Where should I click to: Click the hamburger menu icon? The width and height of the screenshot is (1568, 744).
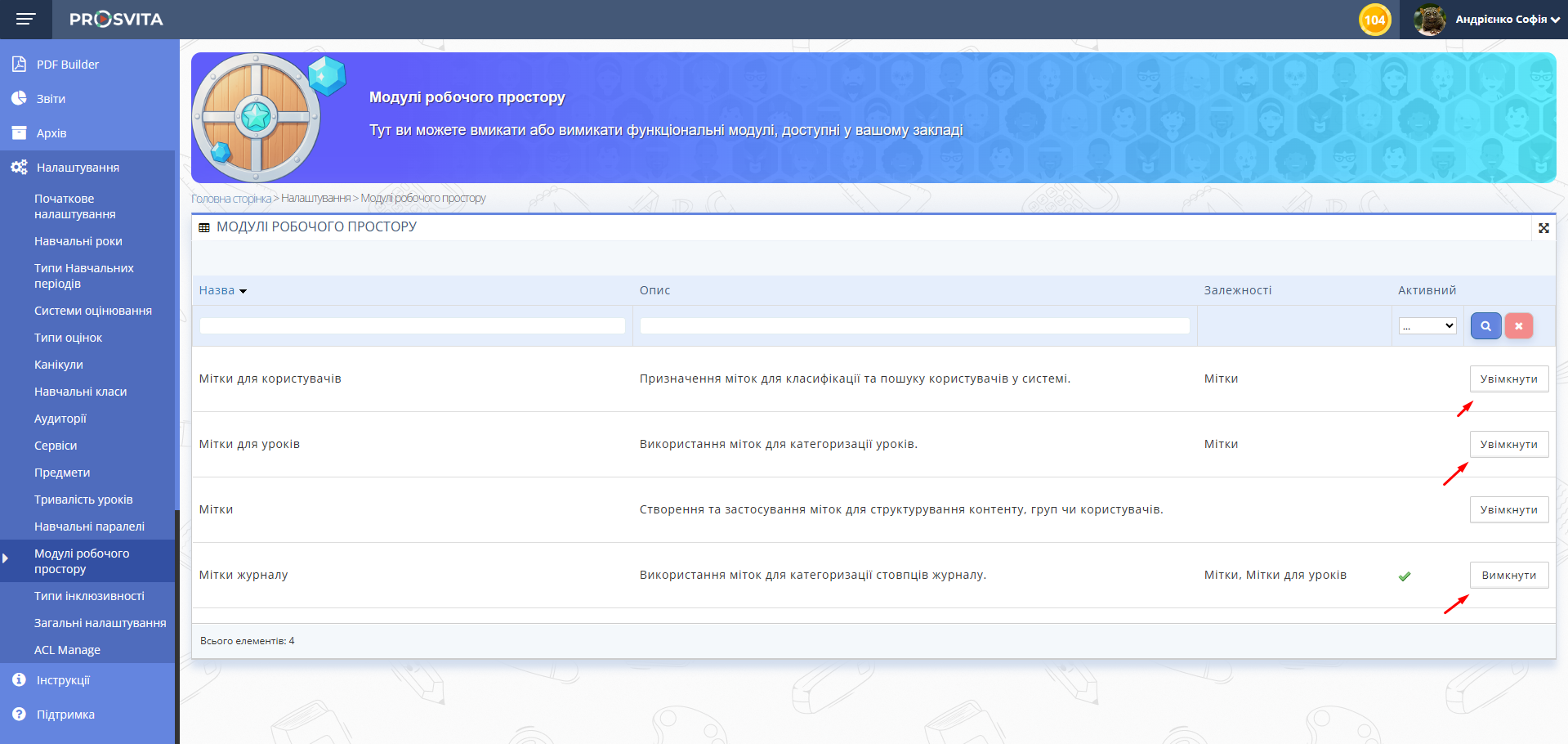point(25,19)
